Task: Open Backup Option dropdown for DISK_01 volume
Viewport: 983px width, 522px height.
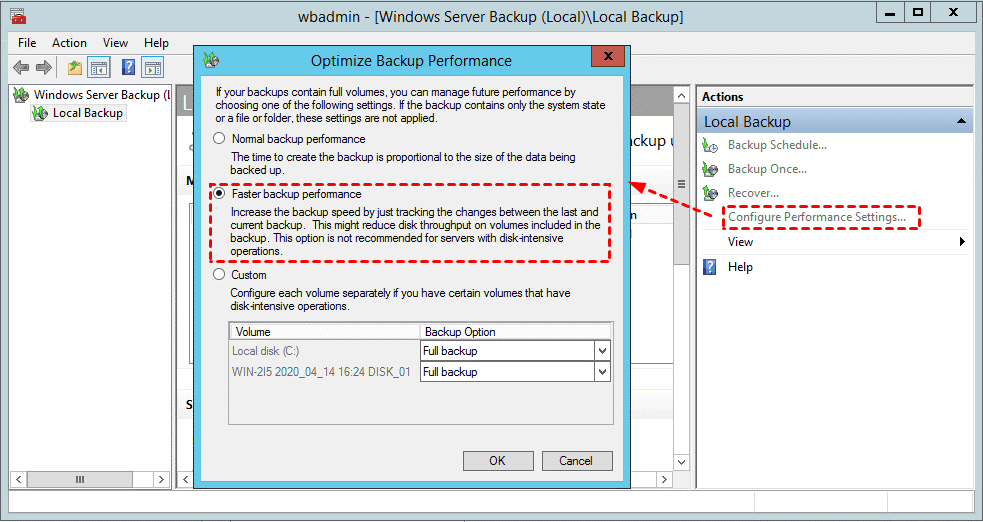Action: pos(602,372)
